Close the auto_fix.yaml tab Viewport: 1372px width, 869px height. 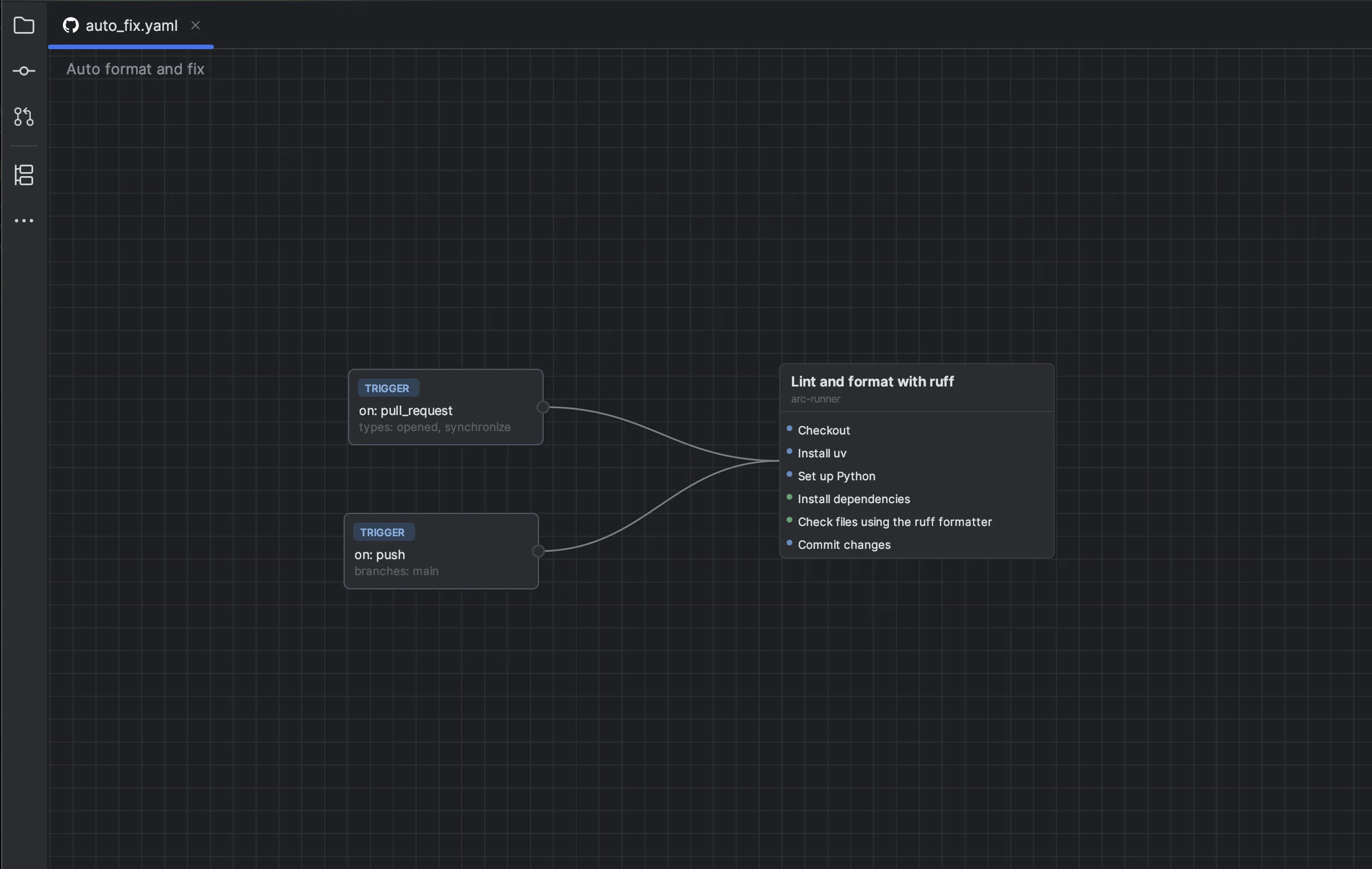point(196,25)
